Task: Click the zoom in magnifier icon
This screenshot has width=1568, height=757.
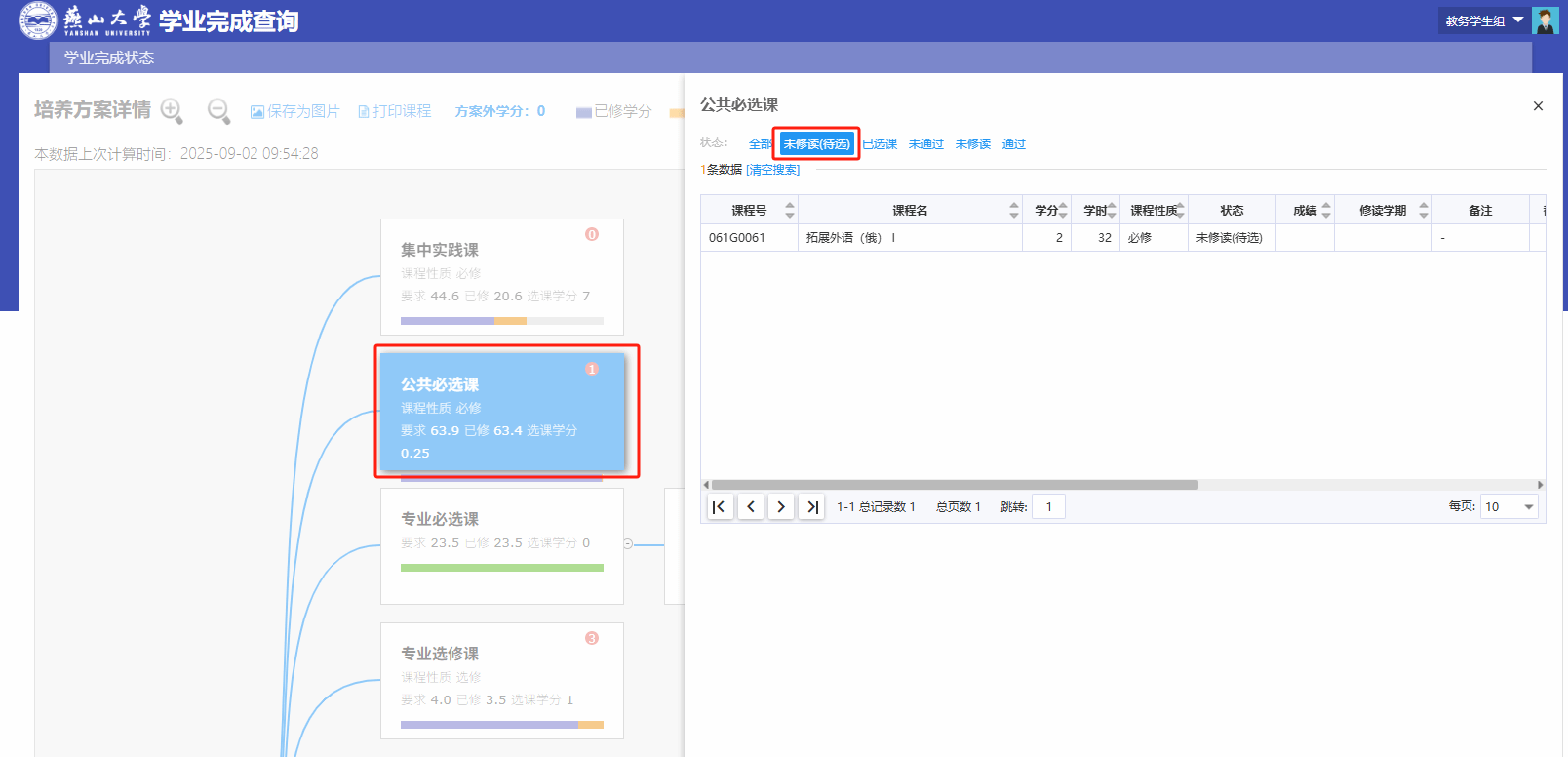Action: pyautogui.click(x=172, y=111)
